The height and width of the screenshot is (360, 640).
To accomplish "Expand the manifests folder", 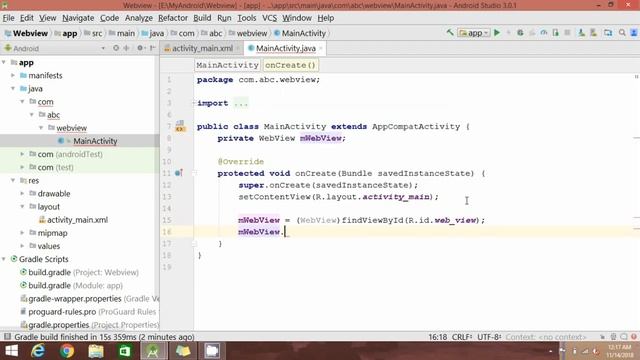I will (13, 76).
